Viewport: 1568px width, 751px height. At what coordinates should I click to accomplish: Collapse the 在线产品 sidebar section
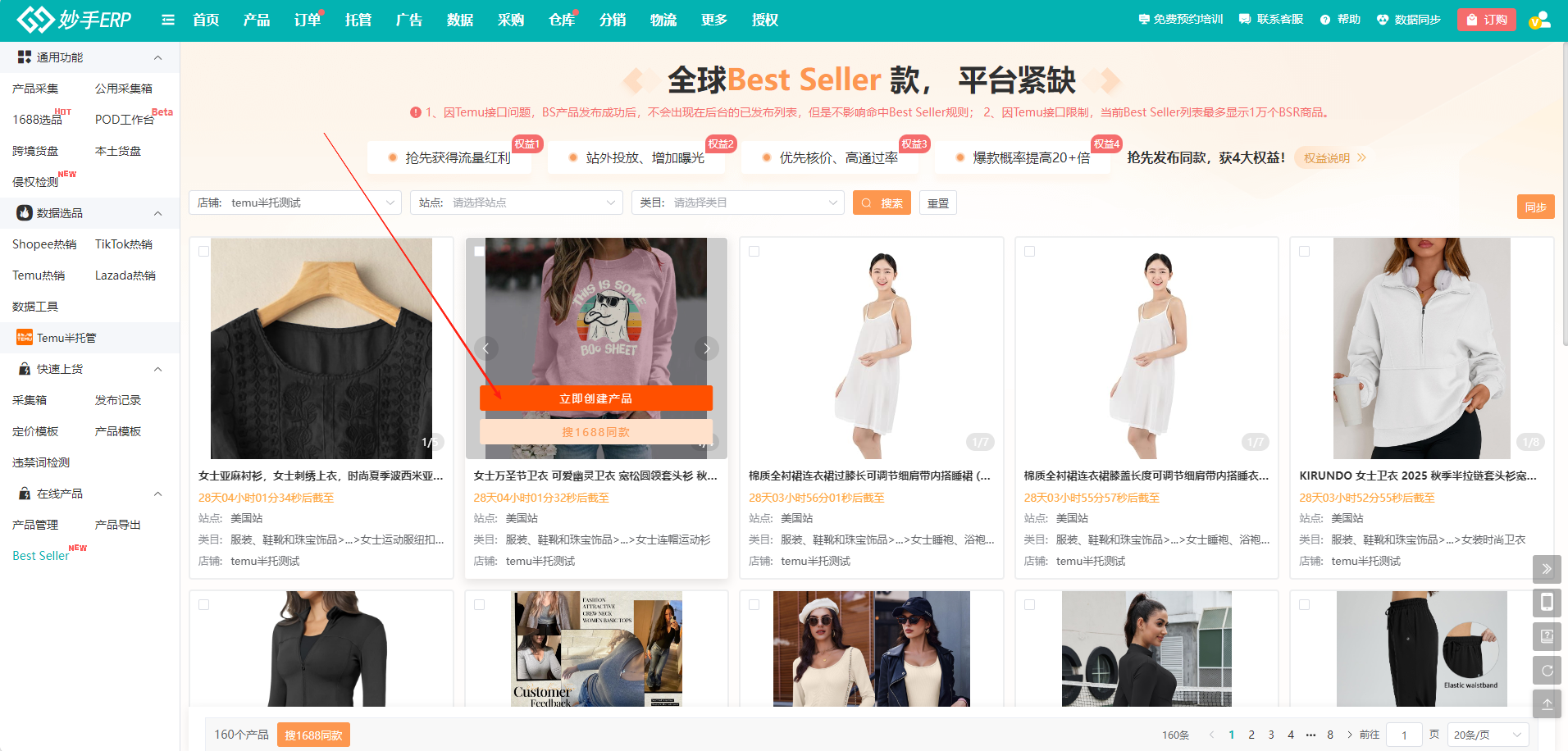[x=158, y=494]
